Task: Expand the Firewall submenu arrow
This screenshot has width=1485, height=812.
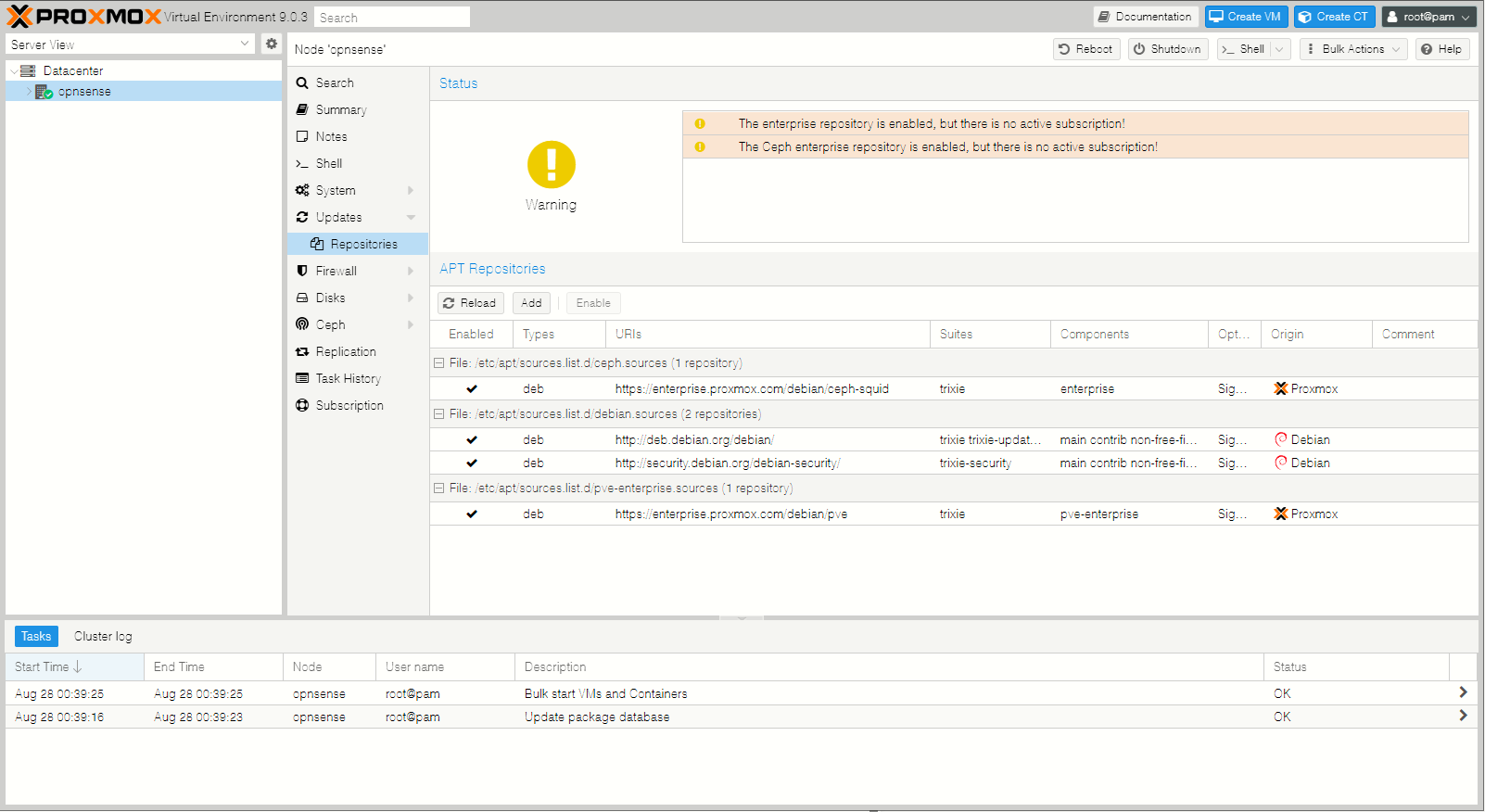Action: [x=410, y=271]
